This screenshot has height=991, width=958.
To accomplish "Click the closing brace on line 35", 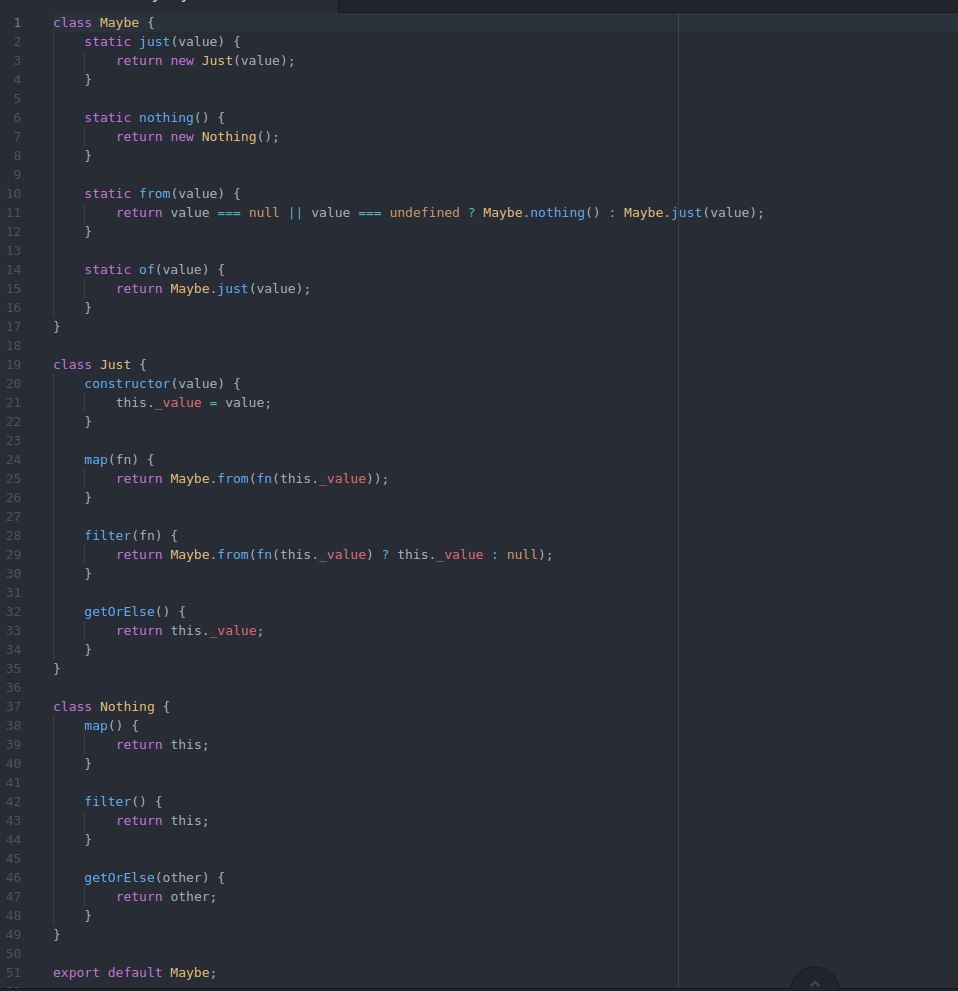I will [x=57, y=668].
